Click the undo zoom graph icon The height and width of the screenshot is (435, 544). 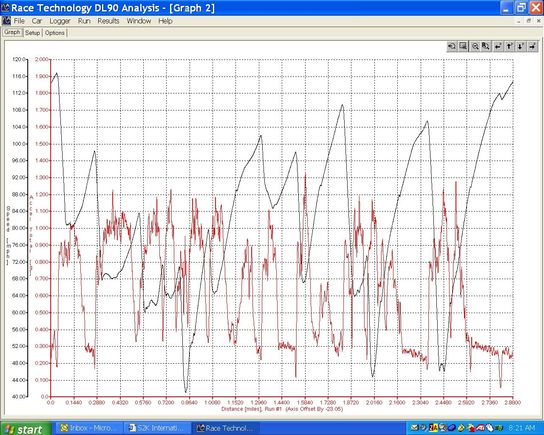452,46
